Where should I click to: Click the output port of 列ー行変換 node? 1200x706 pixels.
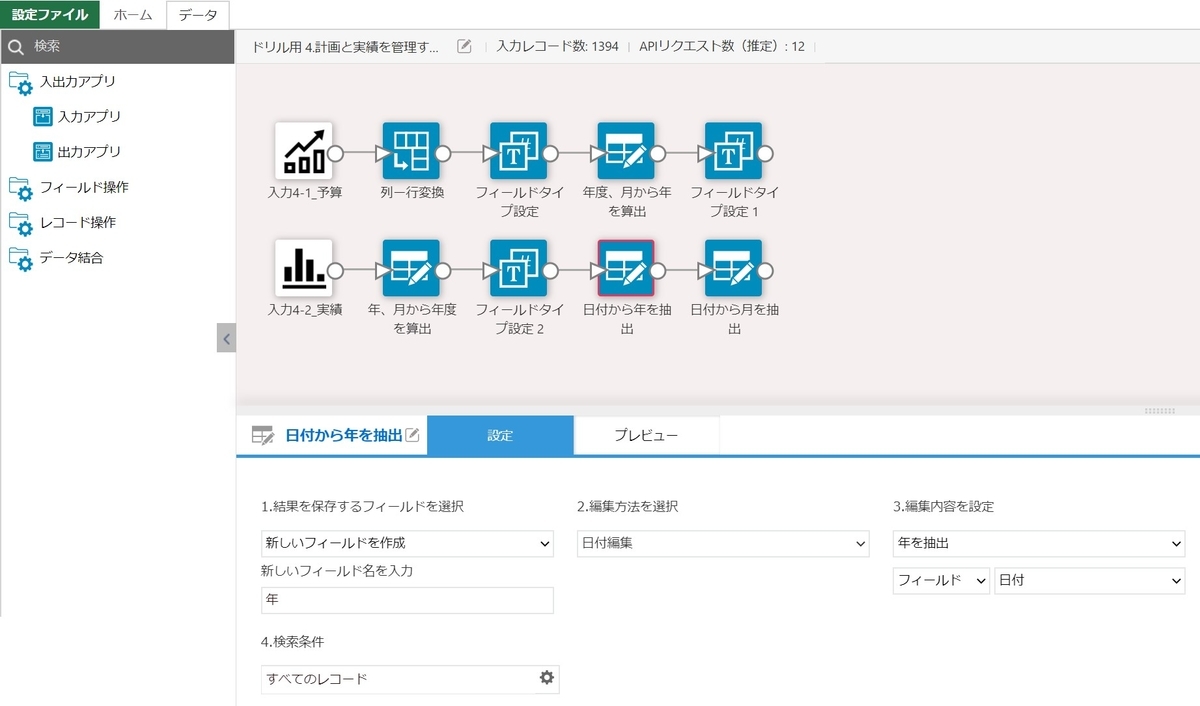pos(443,153)
